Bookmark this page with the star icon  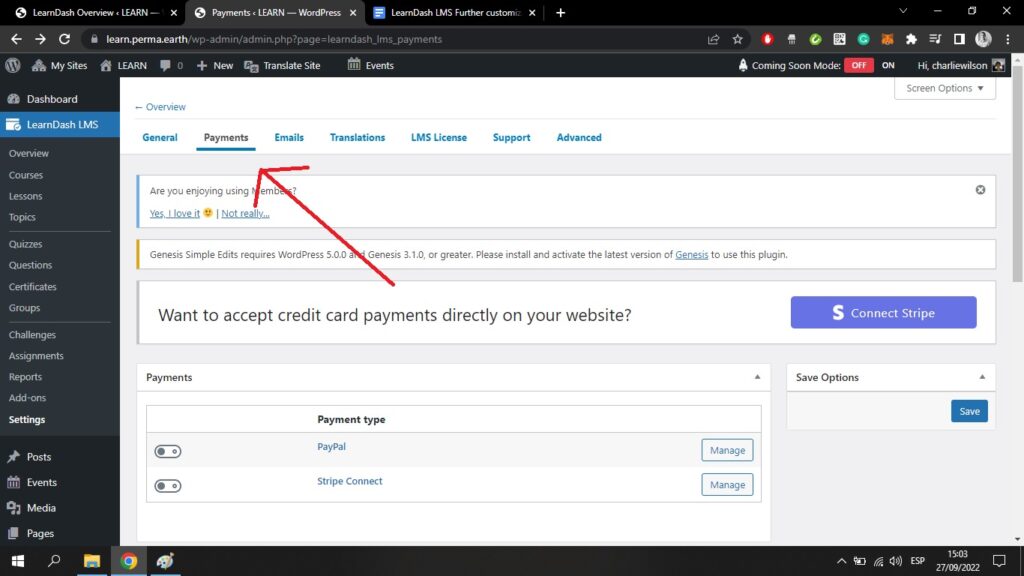click(x=738, y=39)
